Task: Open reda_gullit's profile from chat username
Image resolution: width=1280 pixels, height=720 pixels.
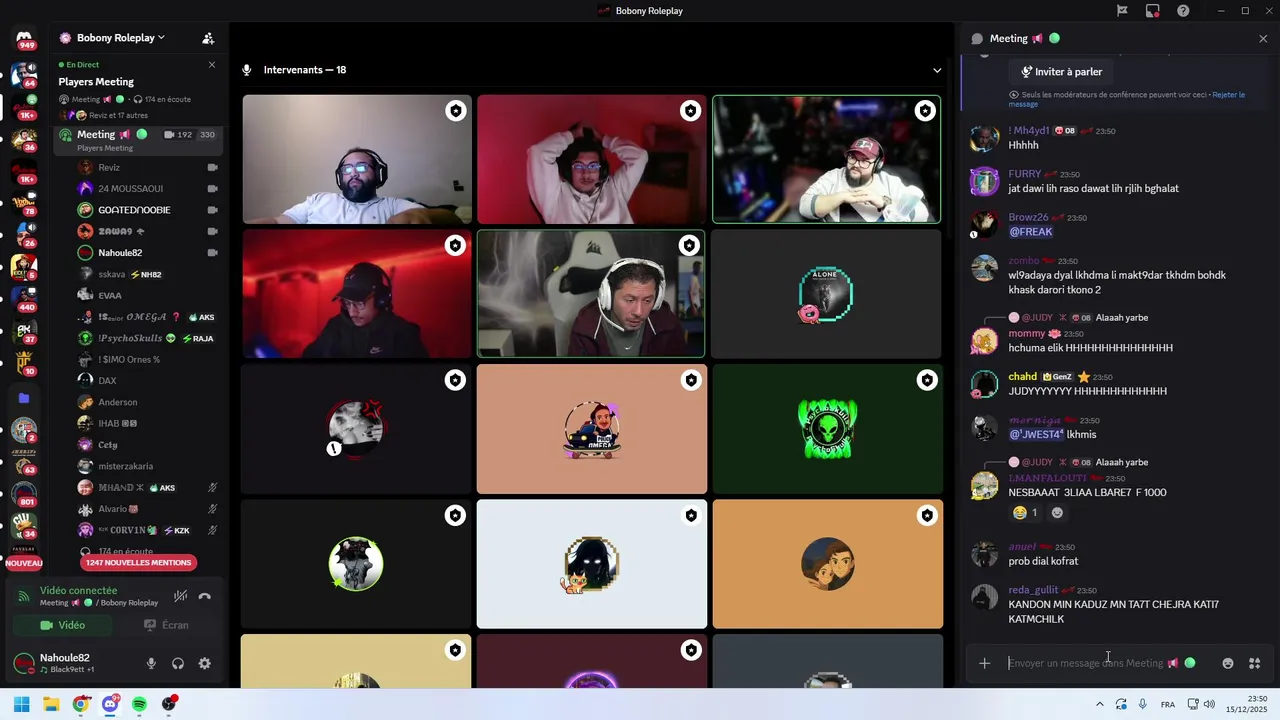Action: click(x=1033, y=590)
